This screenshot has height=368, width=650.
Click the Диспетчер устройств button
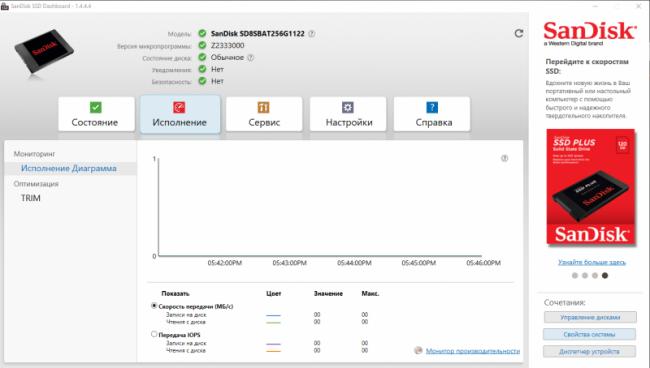coord(589,351)
